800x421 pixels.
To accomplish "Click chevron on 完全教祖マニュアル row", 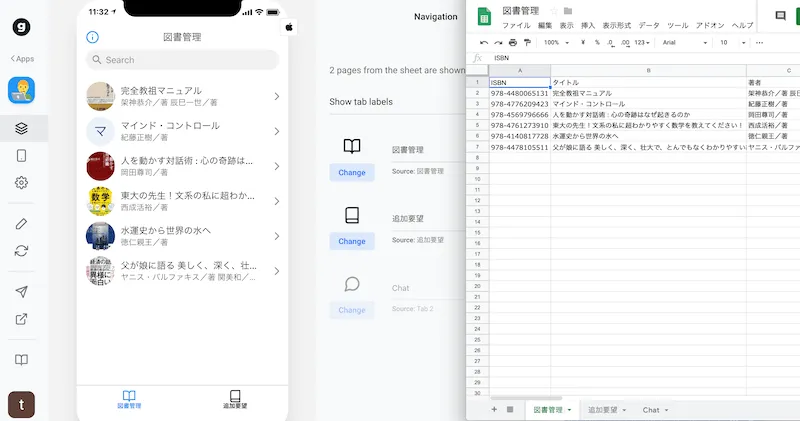I will click(277, 96).
